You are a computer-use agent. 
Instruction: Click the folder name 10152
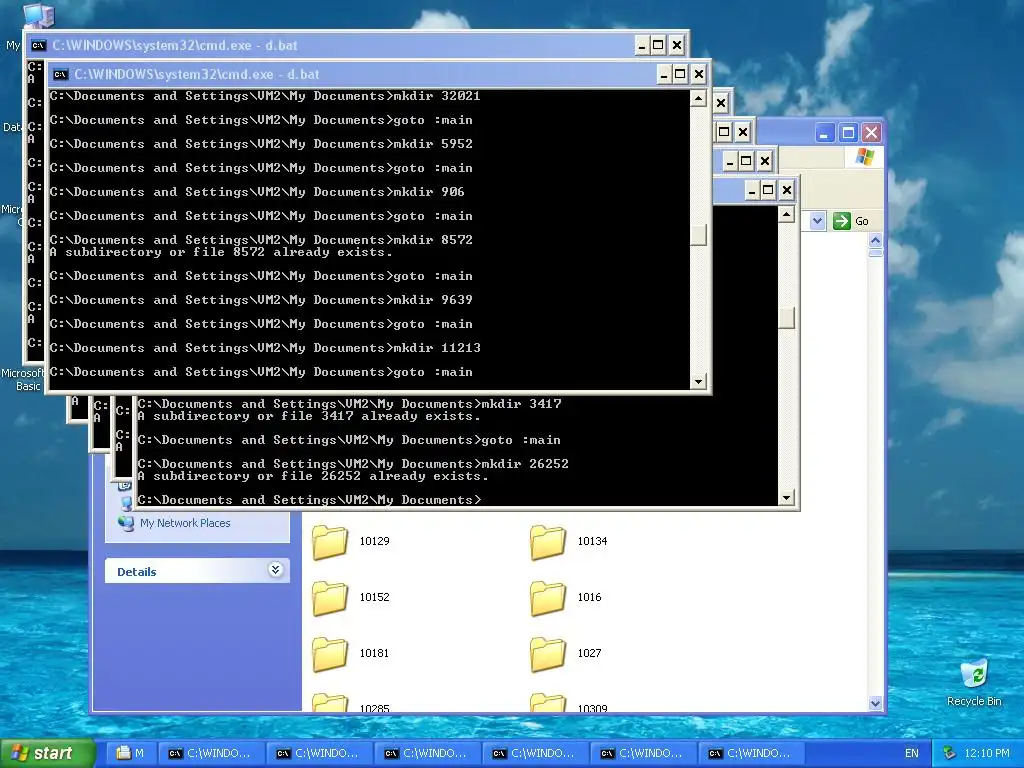click(374, 598)
